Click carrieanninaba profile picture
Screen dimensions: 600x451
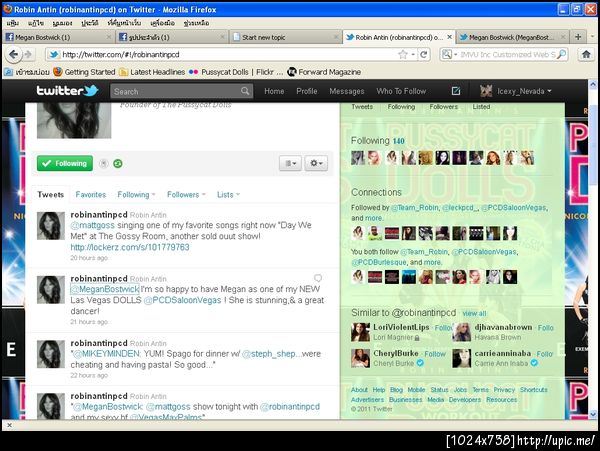461,358
